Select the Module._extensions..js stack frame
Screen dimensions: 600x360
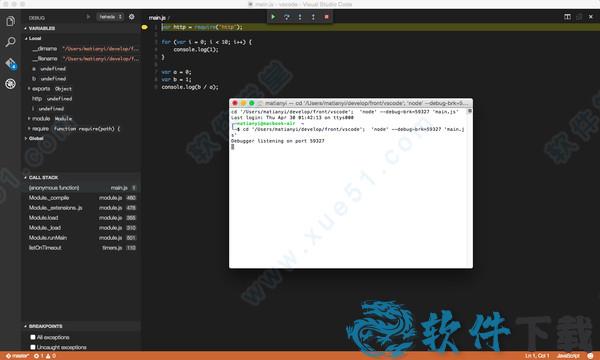[82, 208]
